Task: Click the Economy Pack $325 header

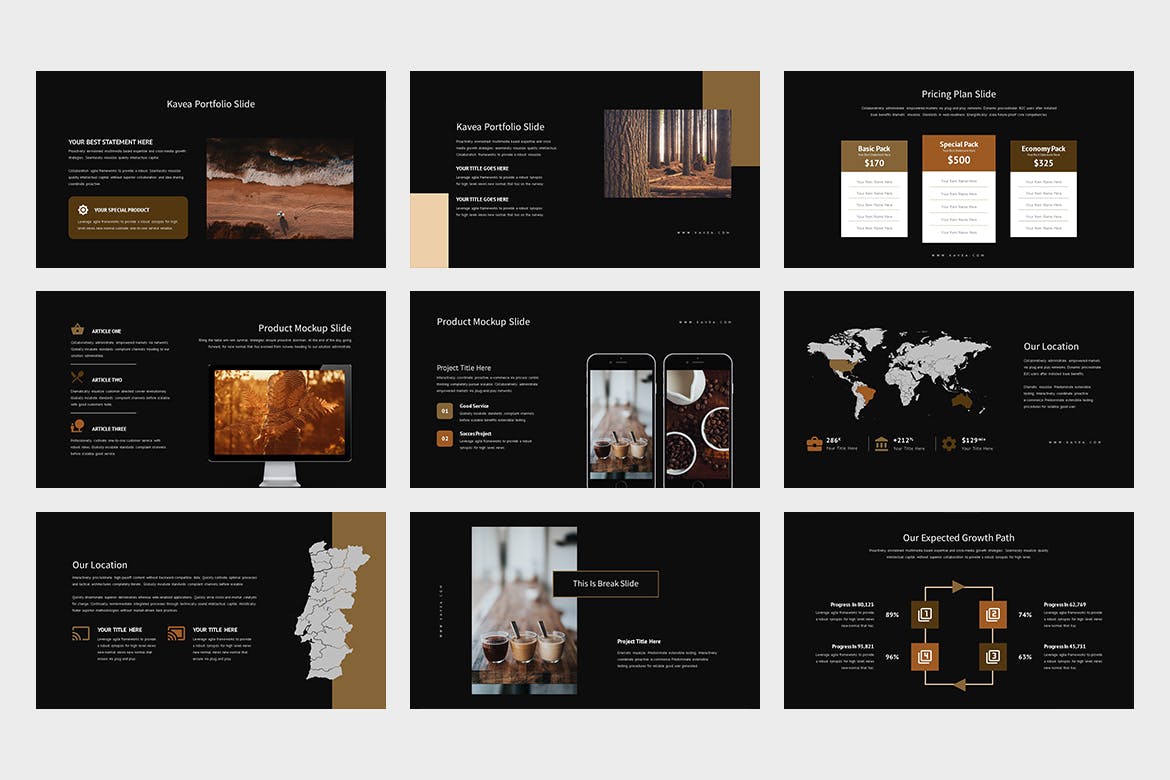Action: [1043, 156]
